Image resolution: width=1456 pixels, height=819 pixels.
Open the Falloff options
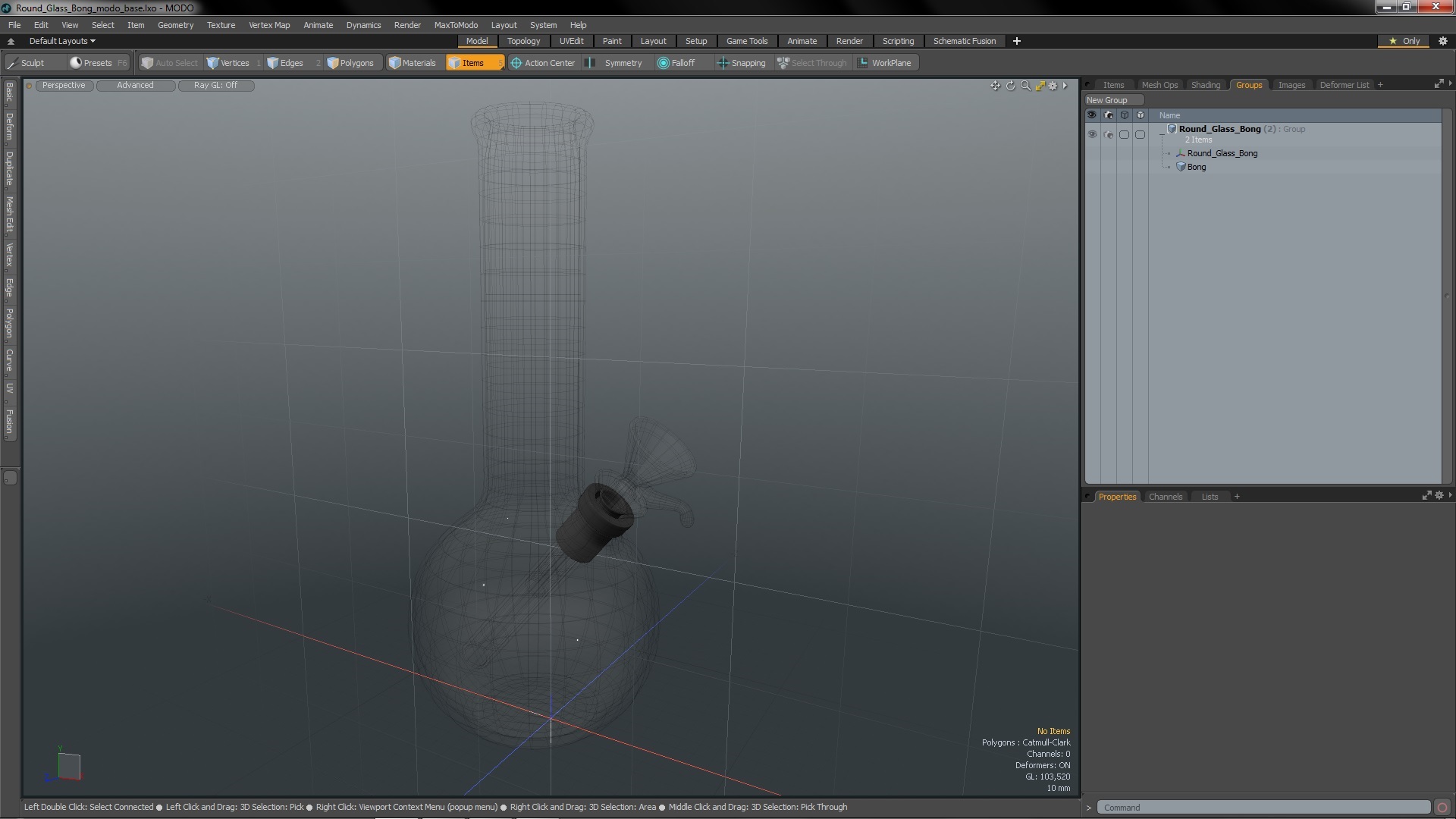(x=676, y=63)
